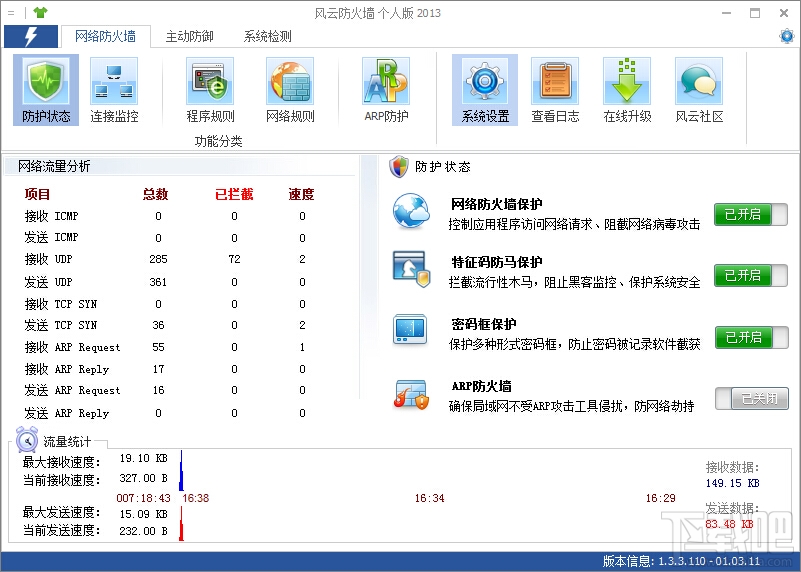Toggle 网络防火墙保护 已开启 switch
This screenshot has height=572, width=801.
[x=750, y=214]
